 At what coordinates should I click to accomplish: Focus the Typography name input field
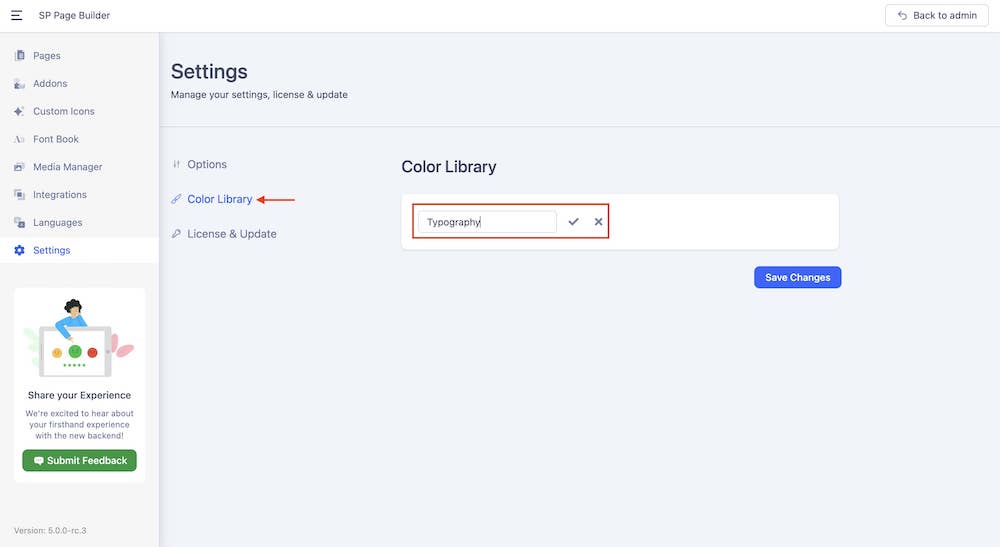click(487, 222)
